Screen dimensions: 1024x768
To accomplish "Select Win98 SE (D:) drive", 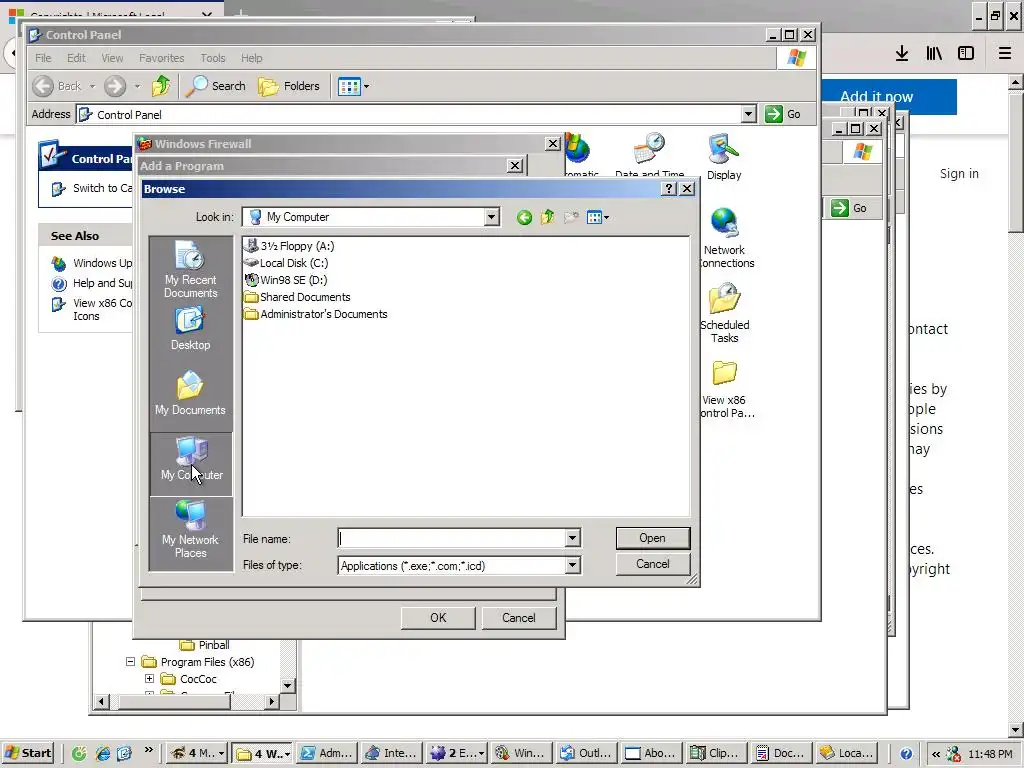I will 285,280.
